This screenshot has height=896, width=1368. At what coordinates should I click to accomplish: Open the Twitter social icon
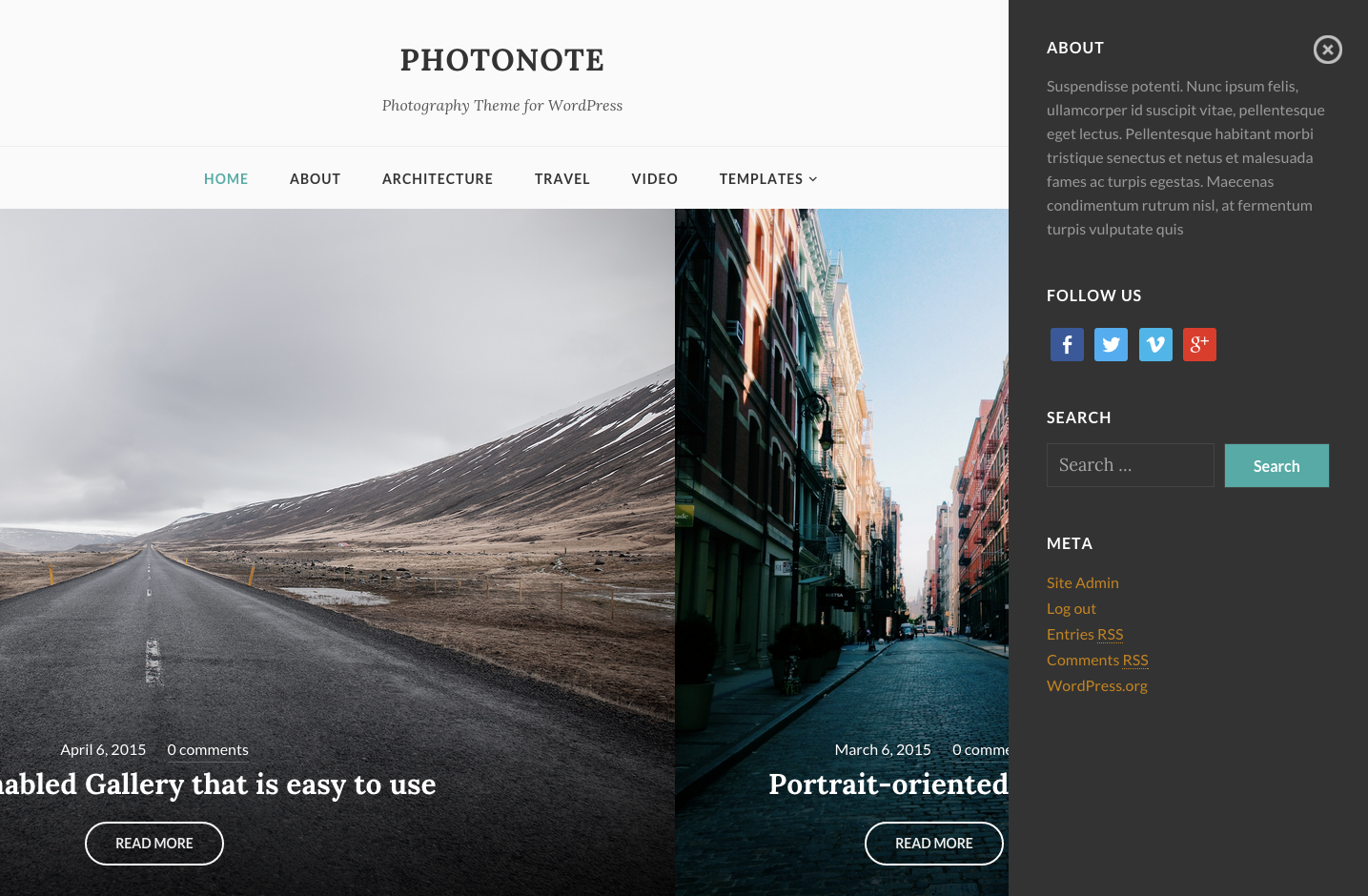coord(1111,344)
